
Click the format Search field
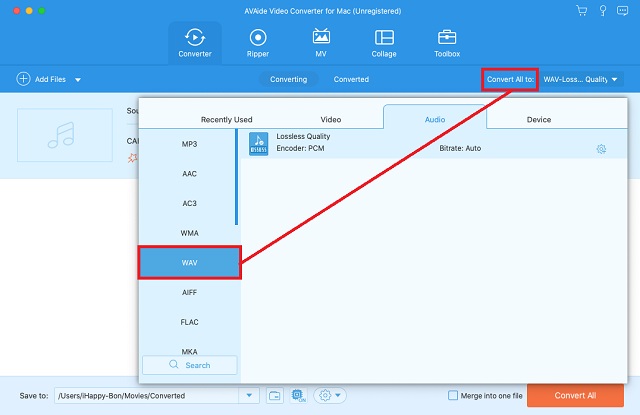click(190, 365)
